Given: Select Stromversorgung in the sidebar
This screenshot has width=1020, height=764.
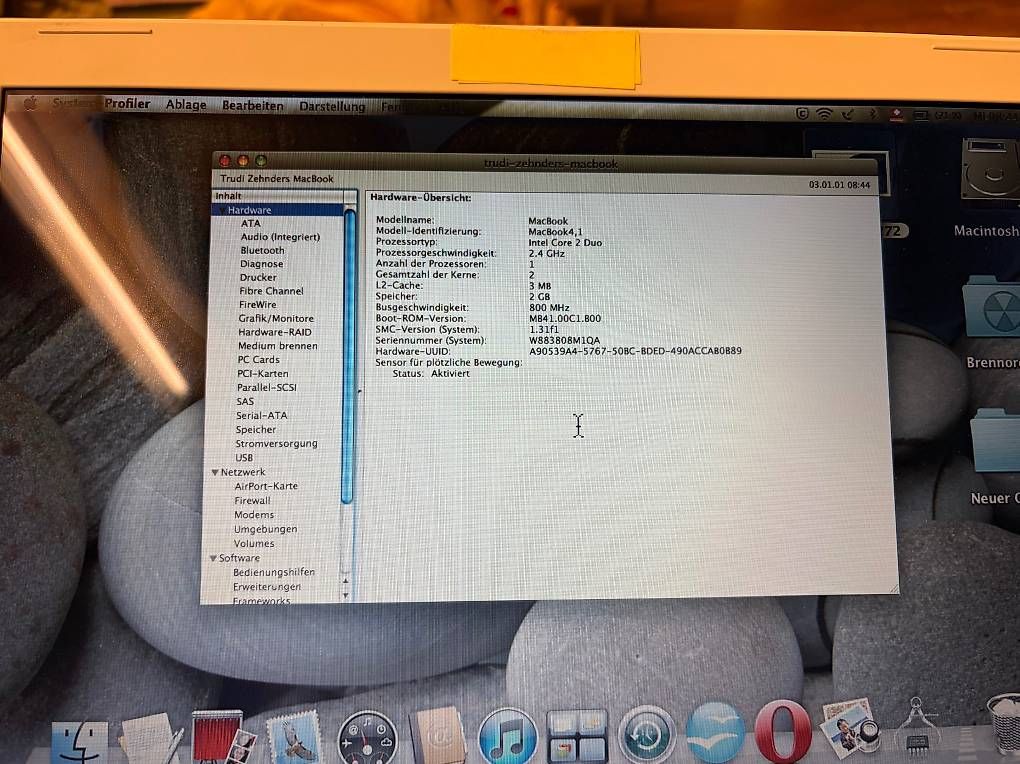Looking at the screenshot, I should pyautogui.click(x=276, y=444).
